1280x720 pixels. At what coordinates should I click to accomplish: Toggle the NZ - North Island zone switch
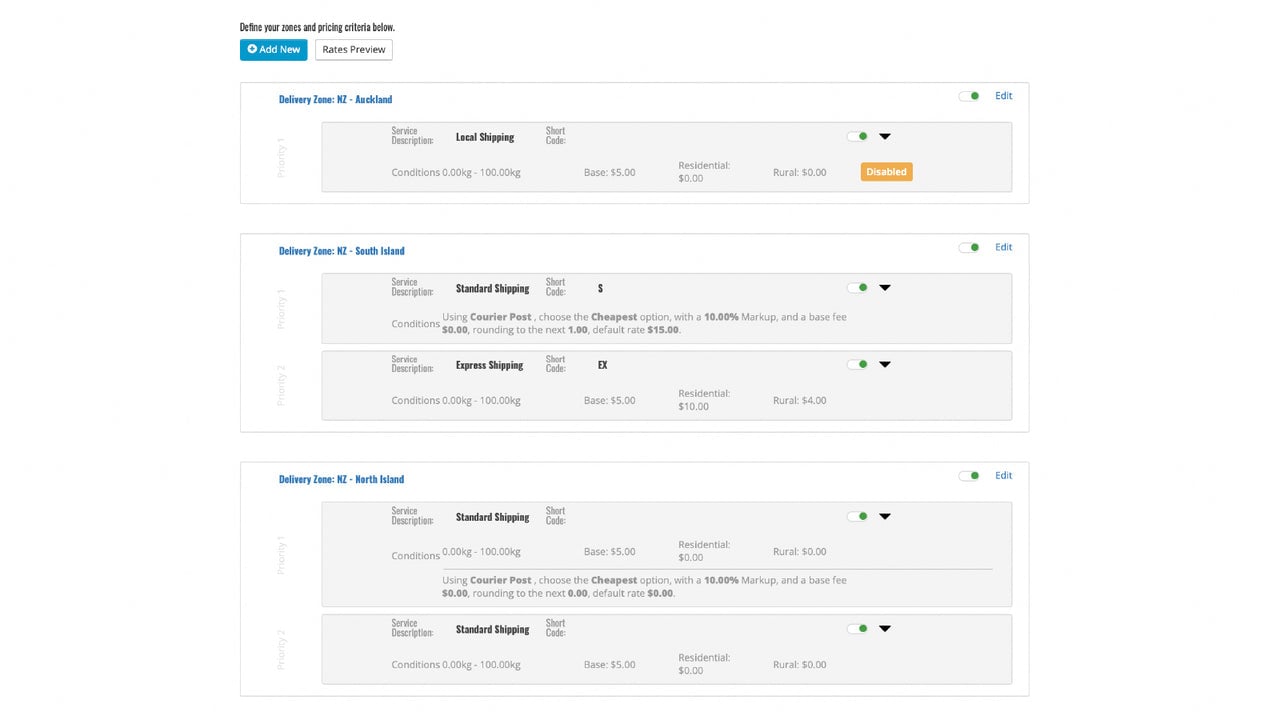click(969, 476)
